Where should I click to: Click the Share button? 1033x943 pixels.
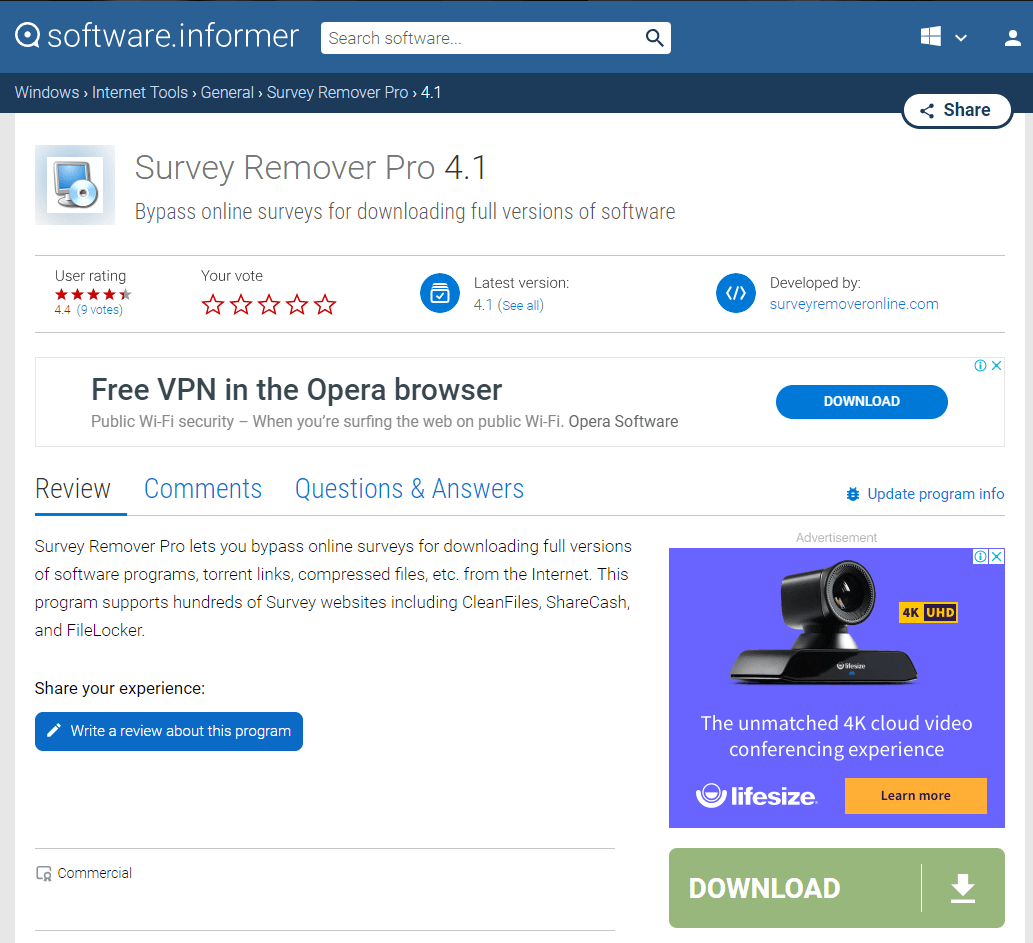coord(957,110)
